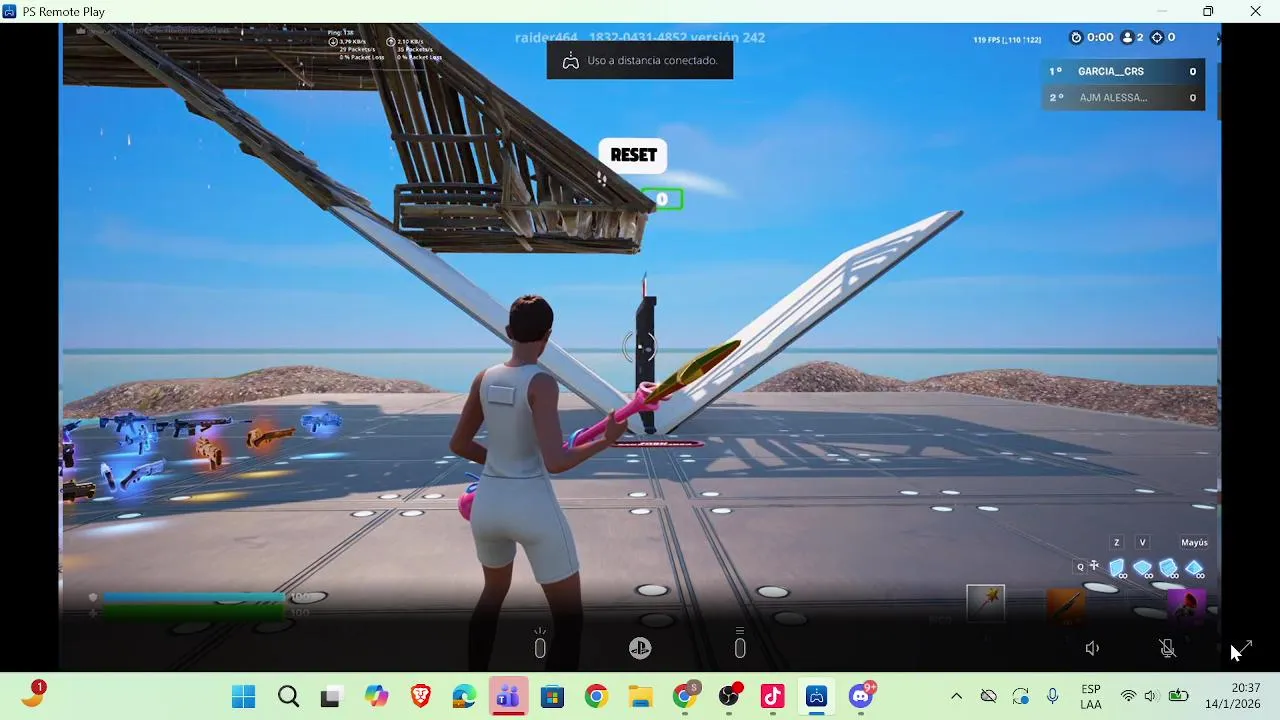
Task: Select the stairs building piece icon
Action: pyautogui.click(x=1168, y=568)
